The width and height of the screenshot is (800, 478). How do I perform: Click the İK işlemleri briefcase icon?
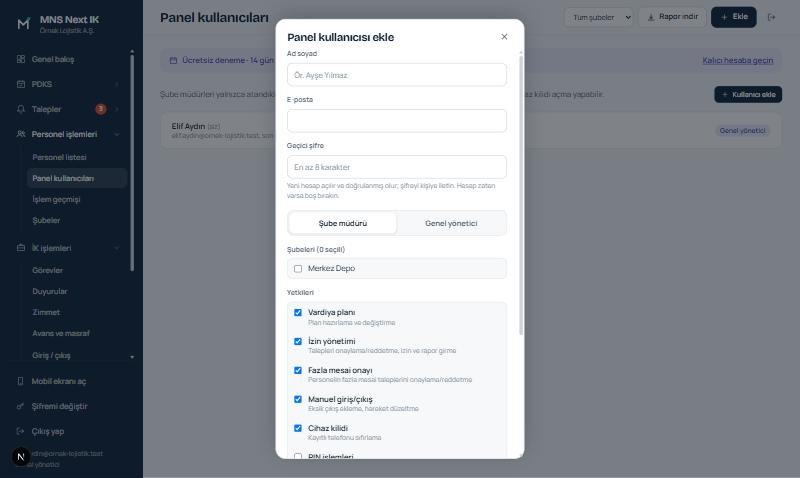pos(21,248)
